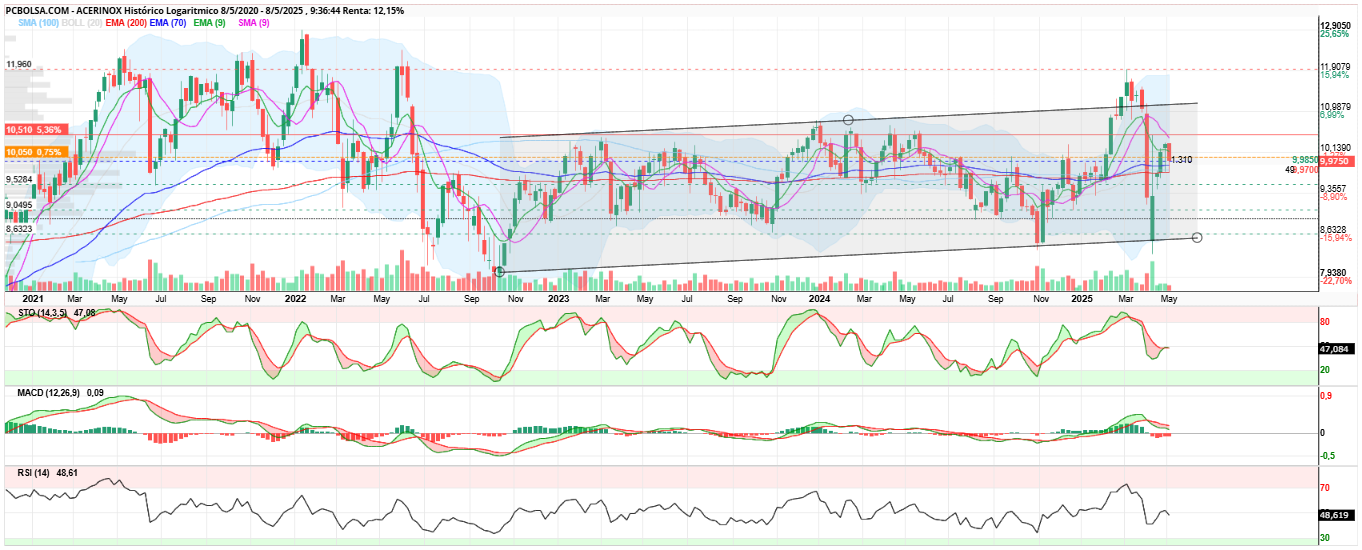The width and height of the screenshot is (1362, 550).
Task: Click the -22,70% axis percentage
Action: [1335, 281]
